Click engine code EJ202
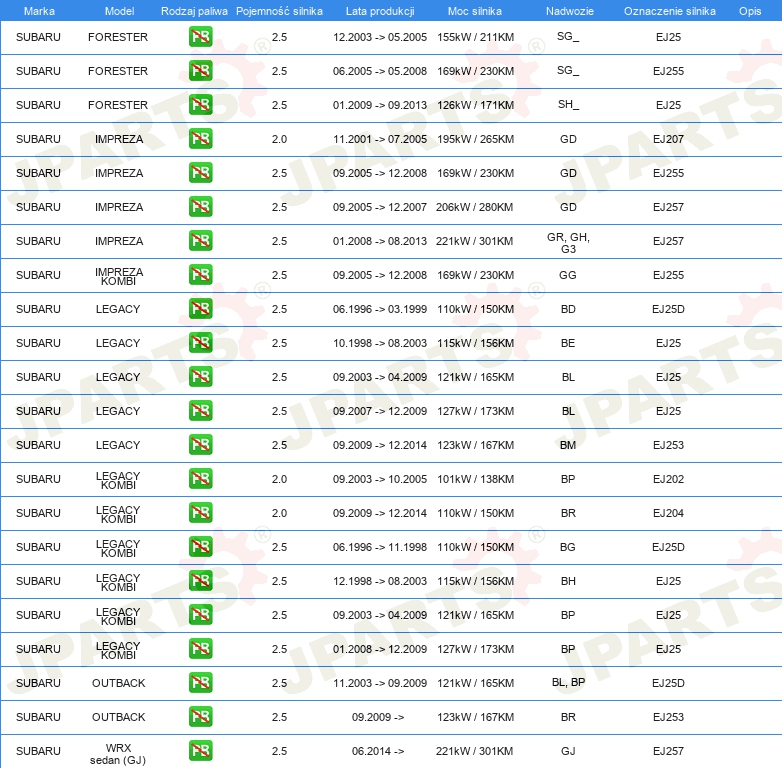 click(x=668, y=479)
